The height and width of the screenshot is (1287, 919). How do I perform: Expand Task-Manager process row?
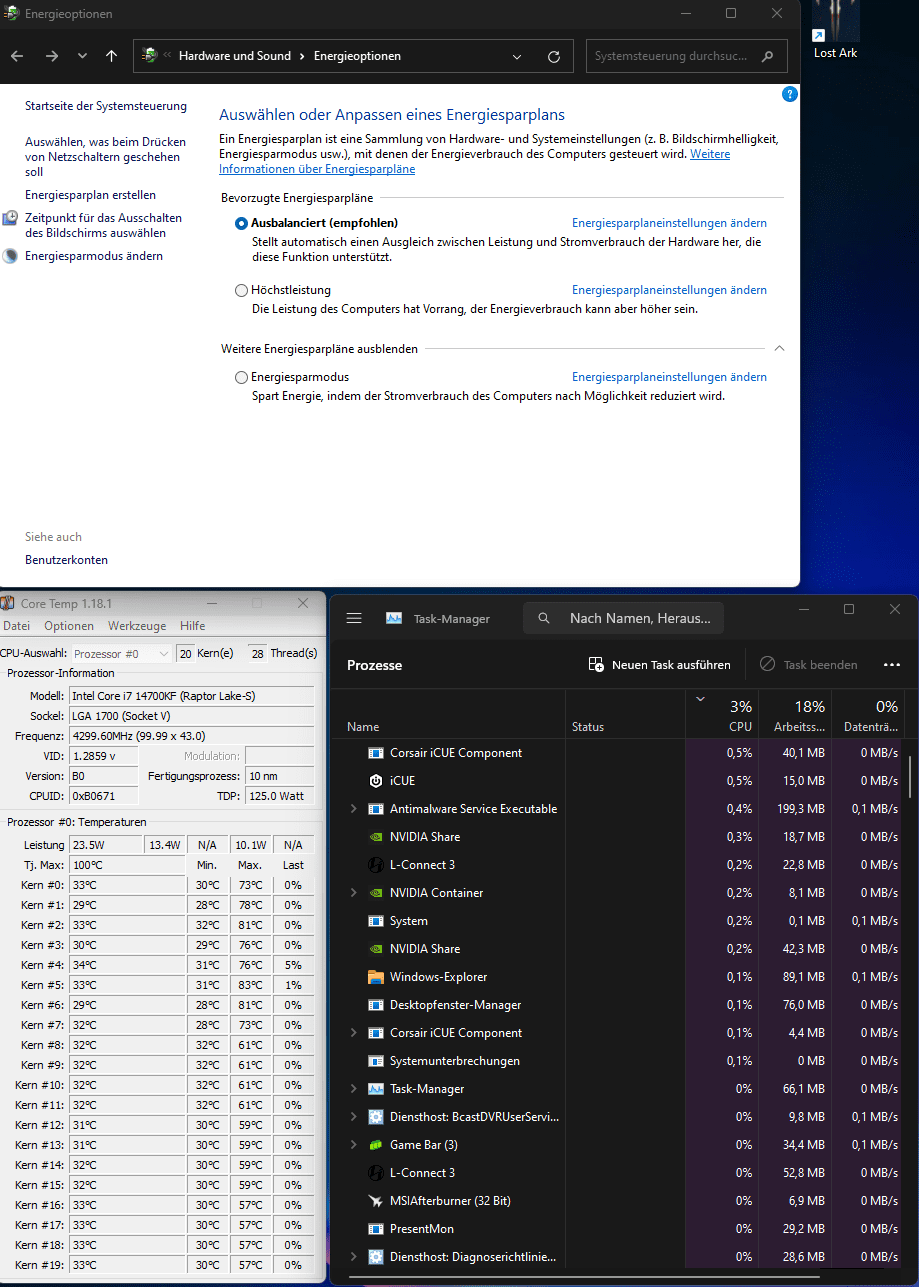point(353,1089)
